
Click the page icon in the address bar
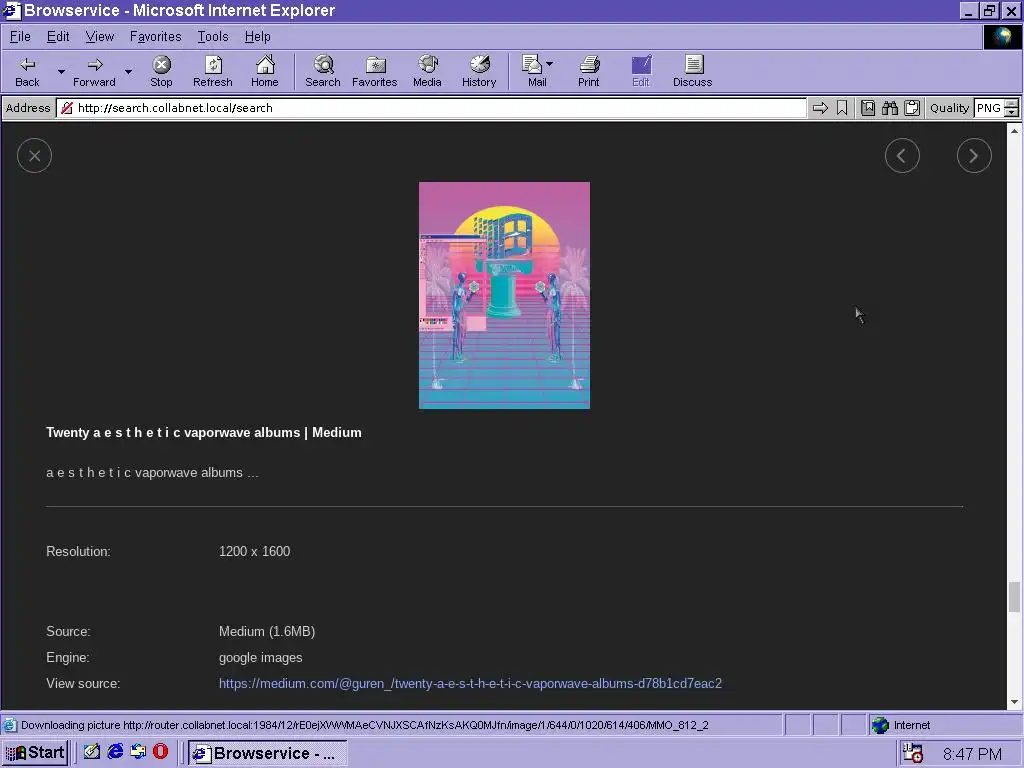67,108
